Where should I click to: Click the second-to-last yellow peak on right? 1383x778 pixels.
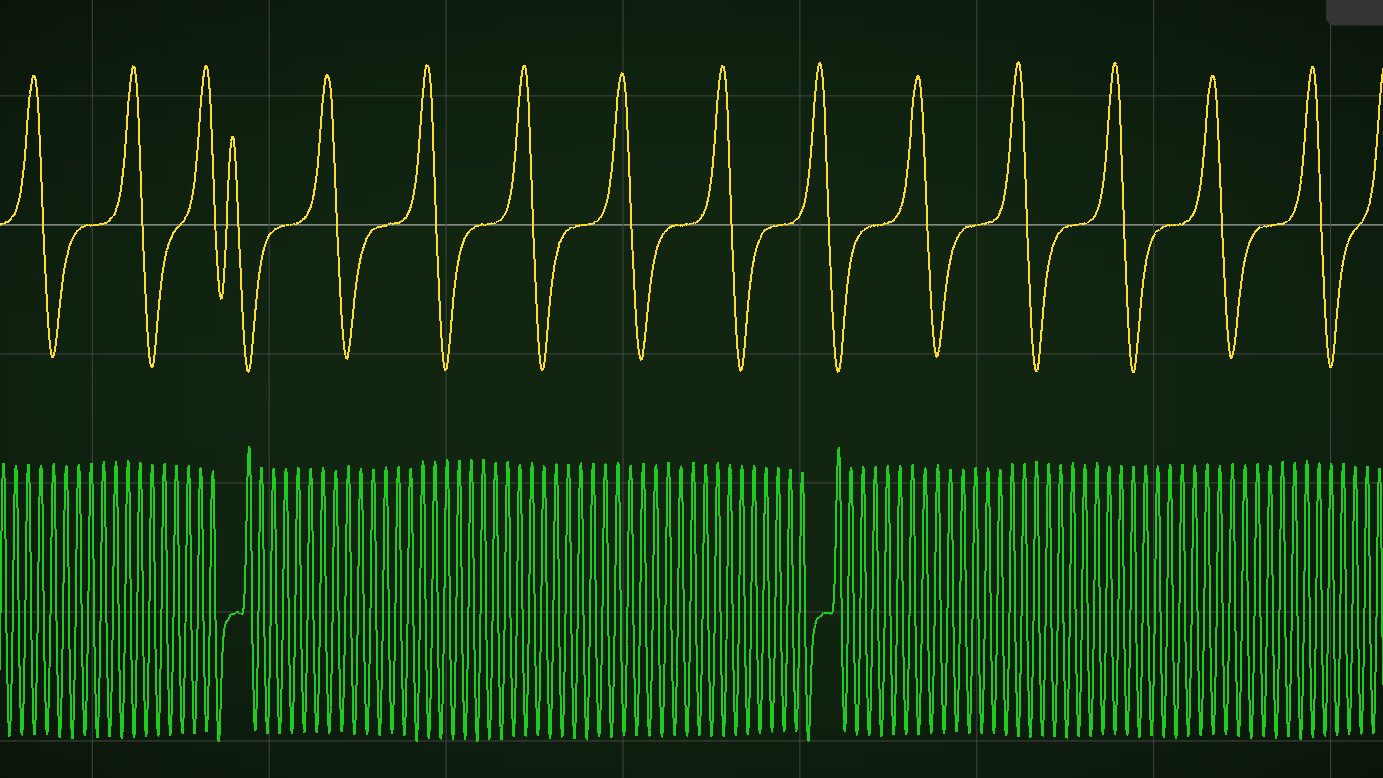click(1212, 78)
